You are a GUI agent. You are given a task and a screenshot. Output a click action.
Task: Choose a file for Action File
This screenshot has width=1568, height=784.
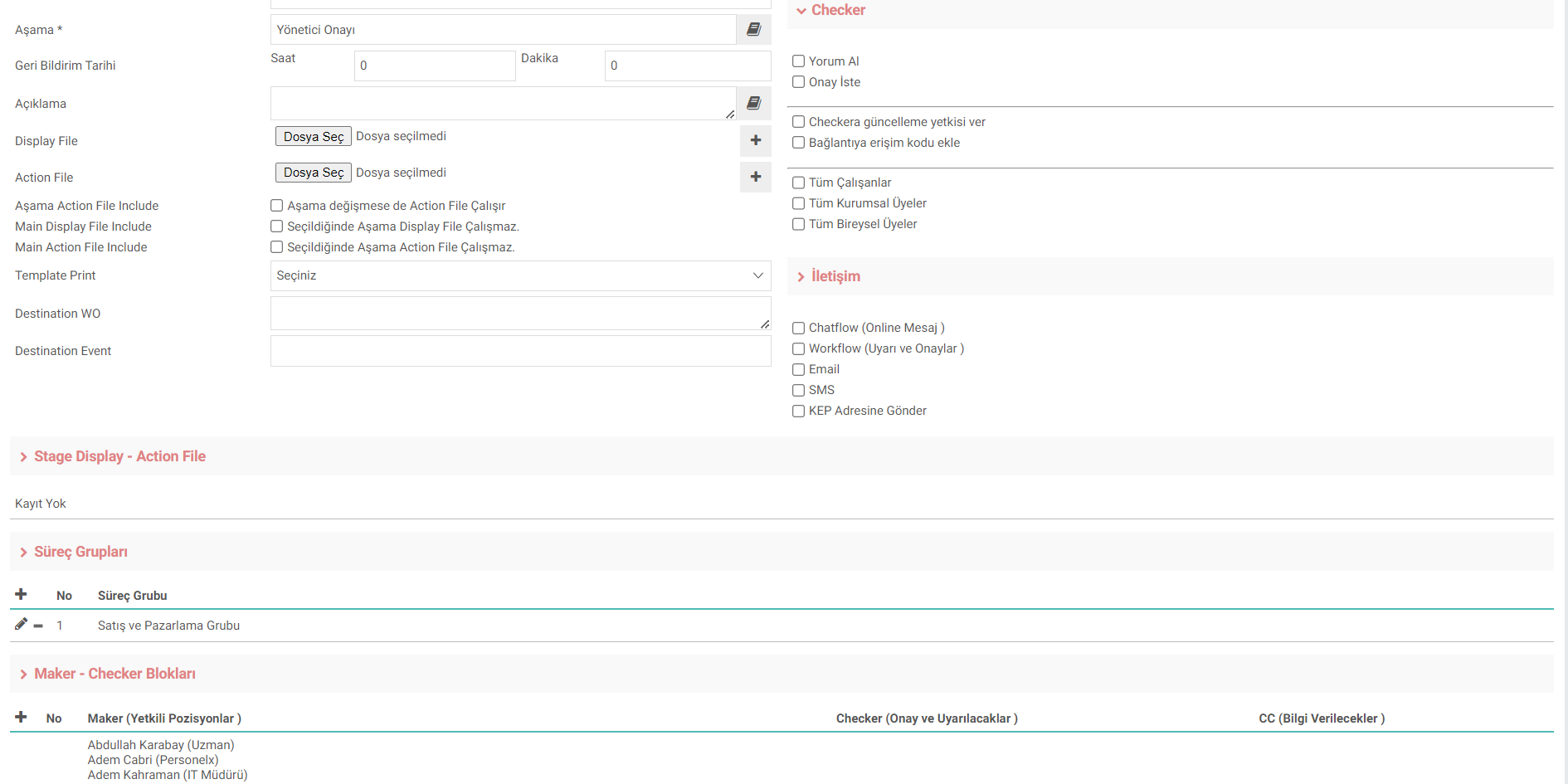tap(314, 173)
